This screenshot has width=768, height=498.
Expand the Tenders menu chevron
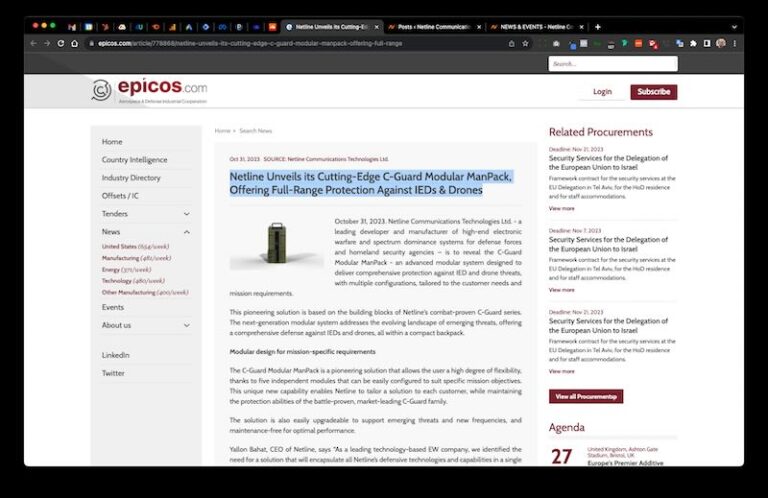click(x=186, y=213)
